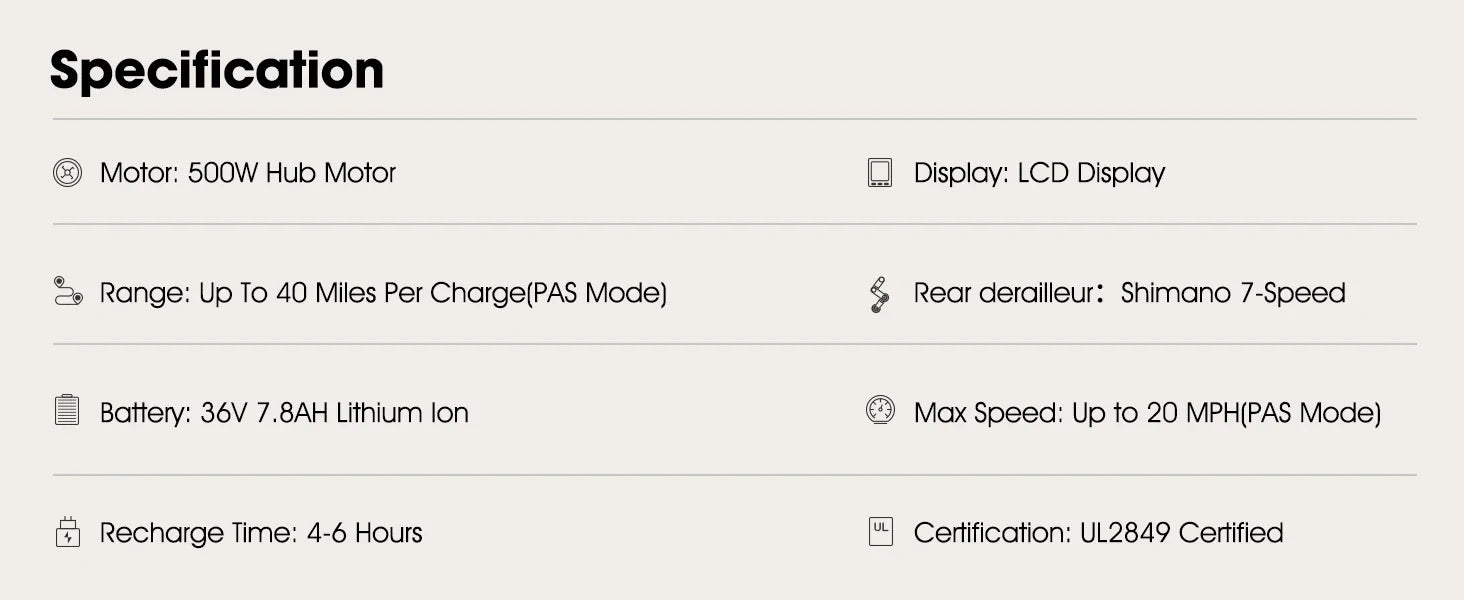
Task: Click the 'Certification' label
Action: point(991,533)
